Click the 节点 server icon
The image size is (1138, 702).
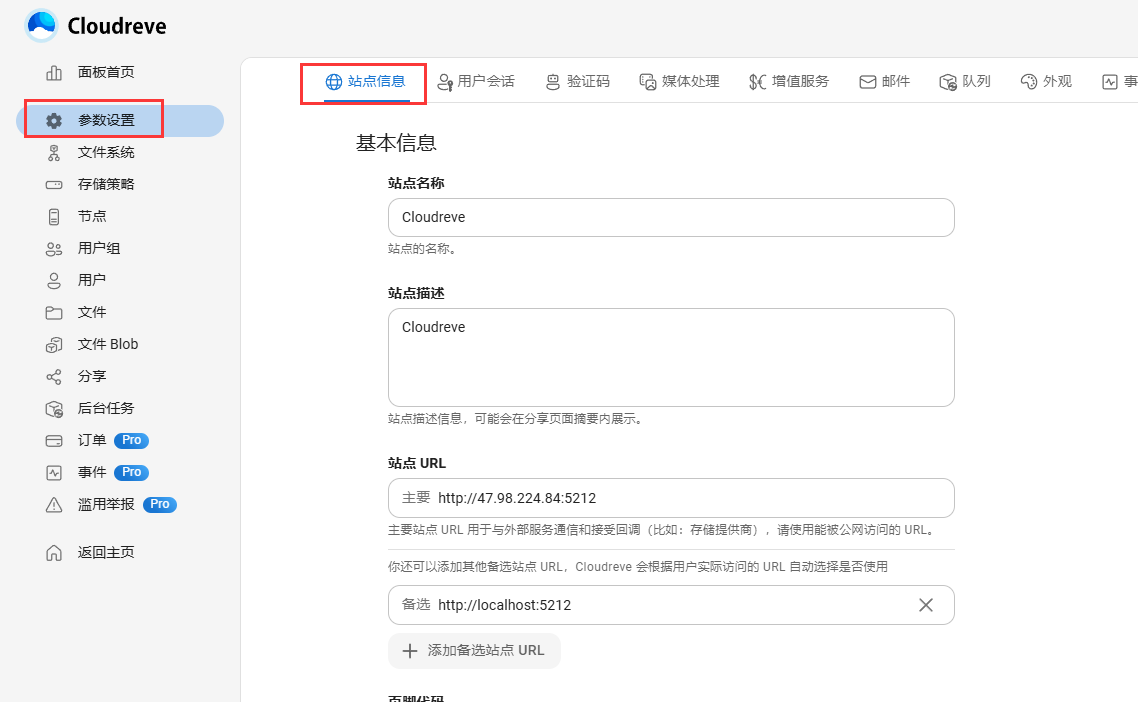tap(54, 216)
